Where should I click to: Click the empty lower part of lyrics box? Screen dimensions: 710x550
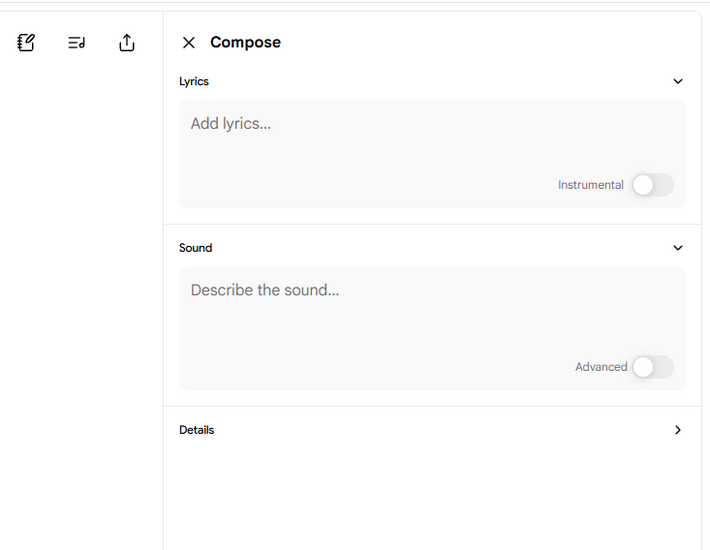coord(362,181)
